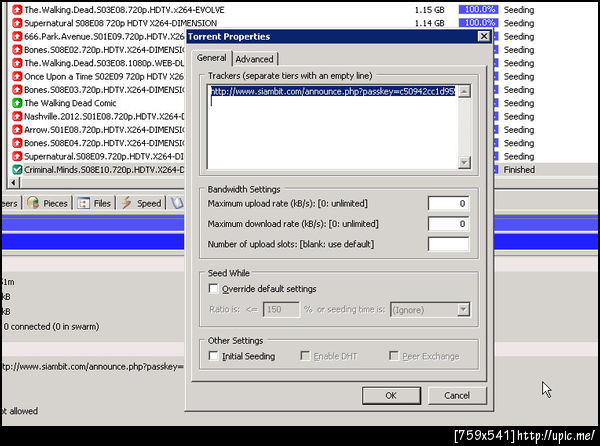The height and width of the screenshot is (446, 600).
Task: Click status icon of Supernatural.S08E09 torrent
Action: pyautogui.click(x=17, y=156)
